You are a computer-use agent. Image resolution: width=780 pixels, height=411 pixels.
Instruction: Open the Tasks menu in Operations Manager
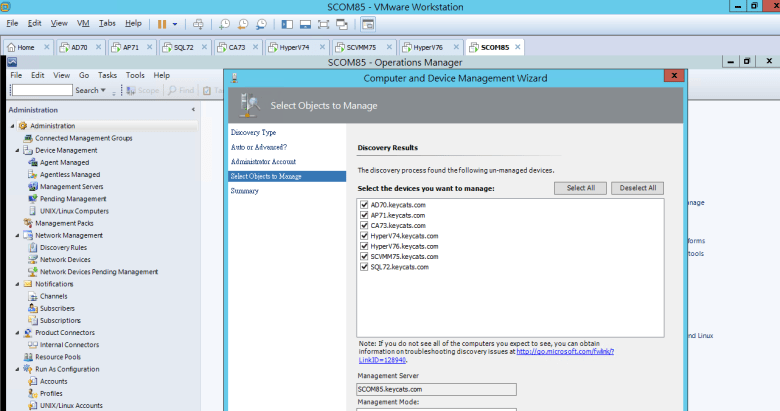coord(107,75)
